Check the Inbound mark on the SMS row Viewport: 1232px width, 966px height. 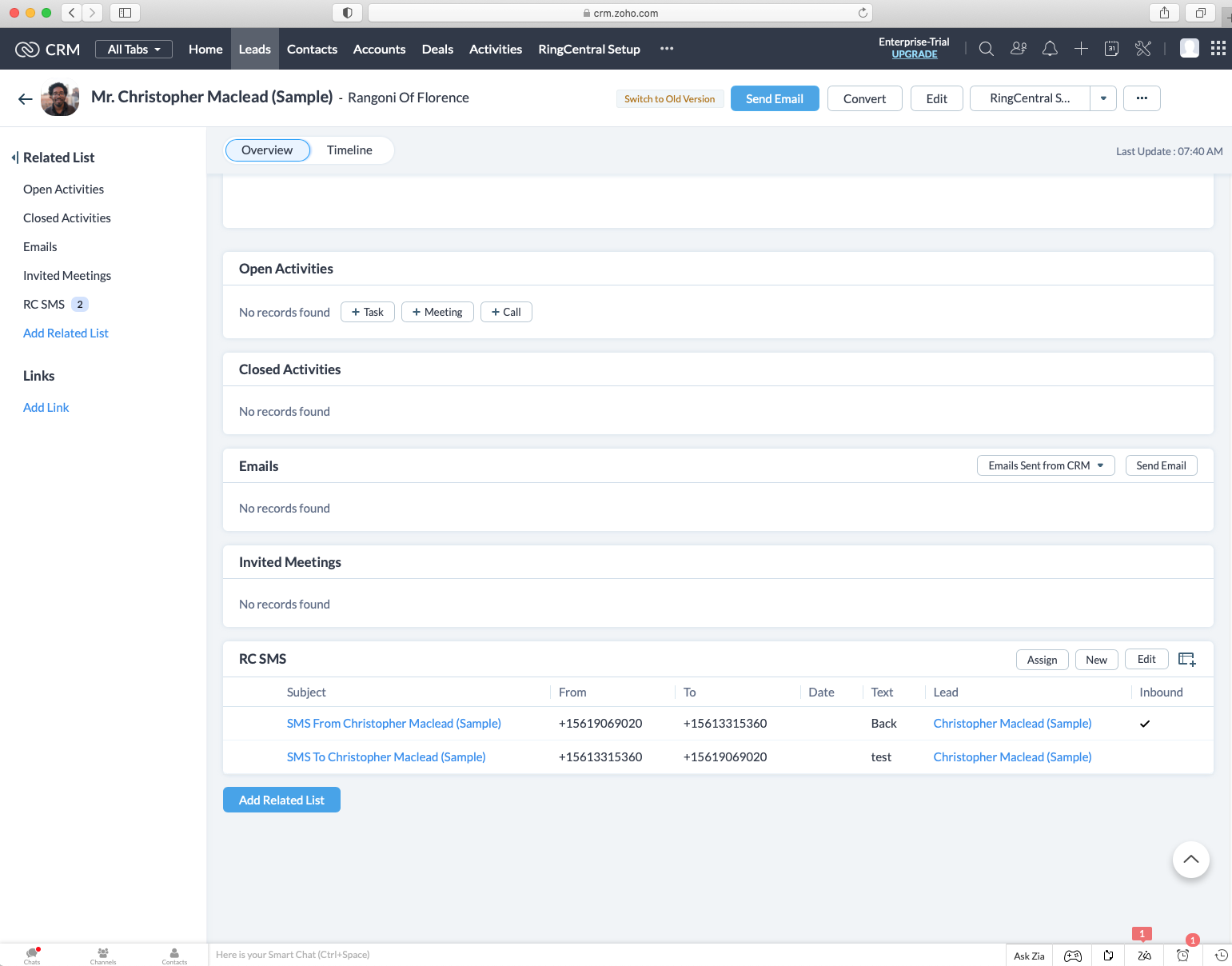[1145, 723]
